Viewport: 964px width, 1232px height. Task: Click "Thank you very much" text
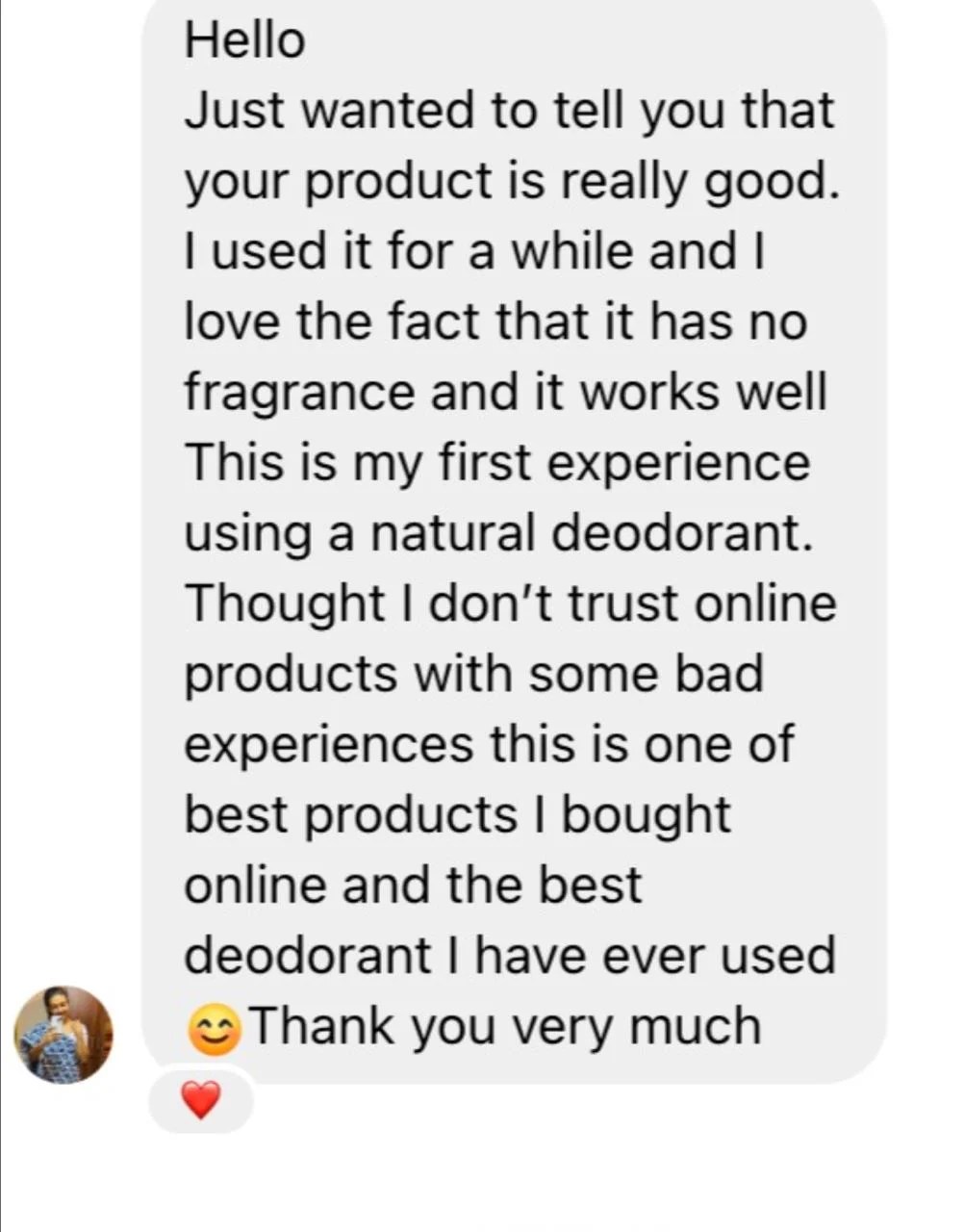(506, 1026)
